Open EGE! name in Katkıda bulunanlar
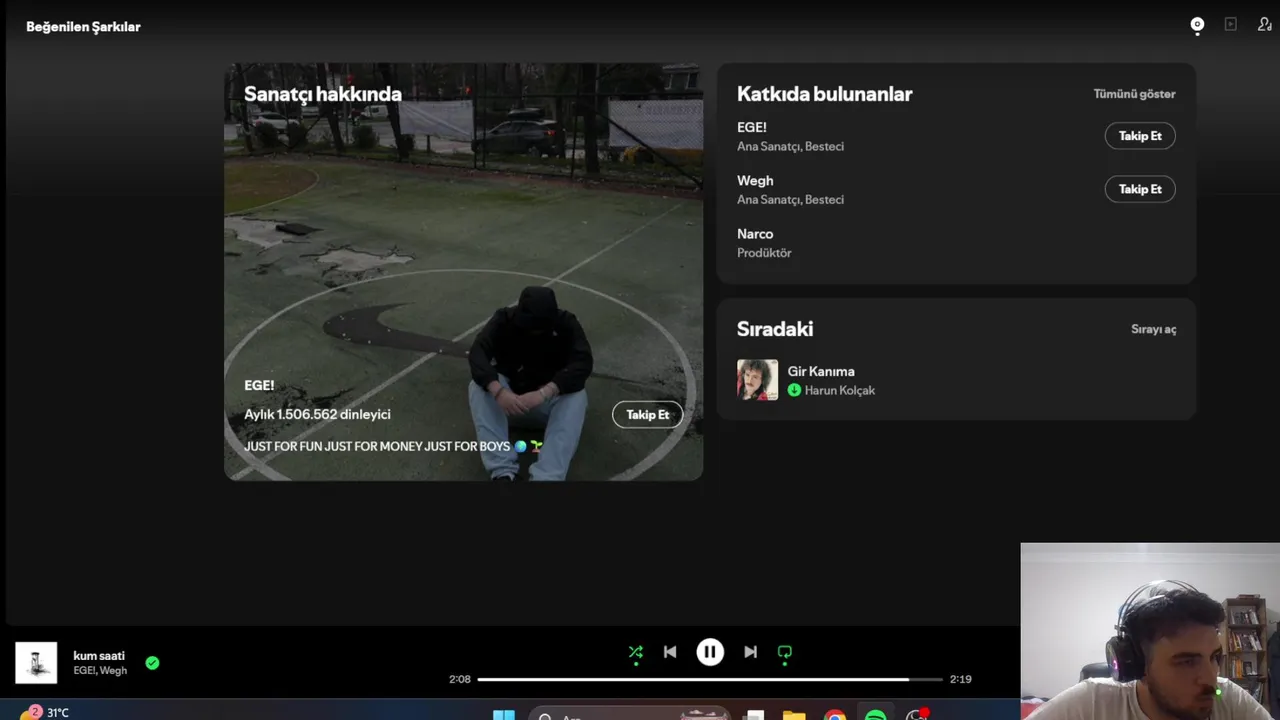This screenshot has height=720, width=1280. point(752,127)
